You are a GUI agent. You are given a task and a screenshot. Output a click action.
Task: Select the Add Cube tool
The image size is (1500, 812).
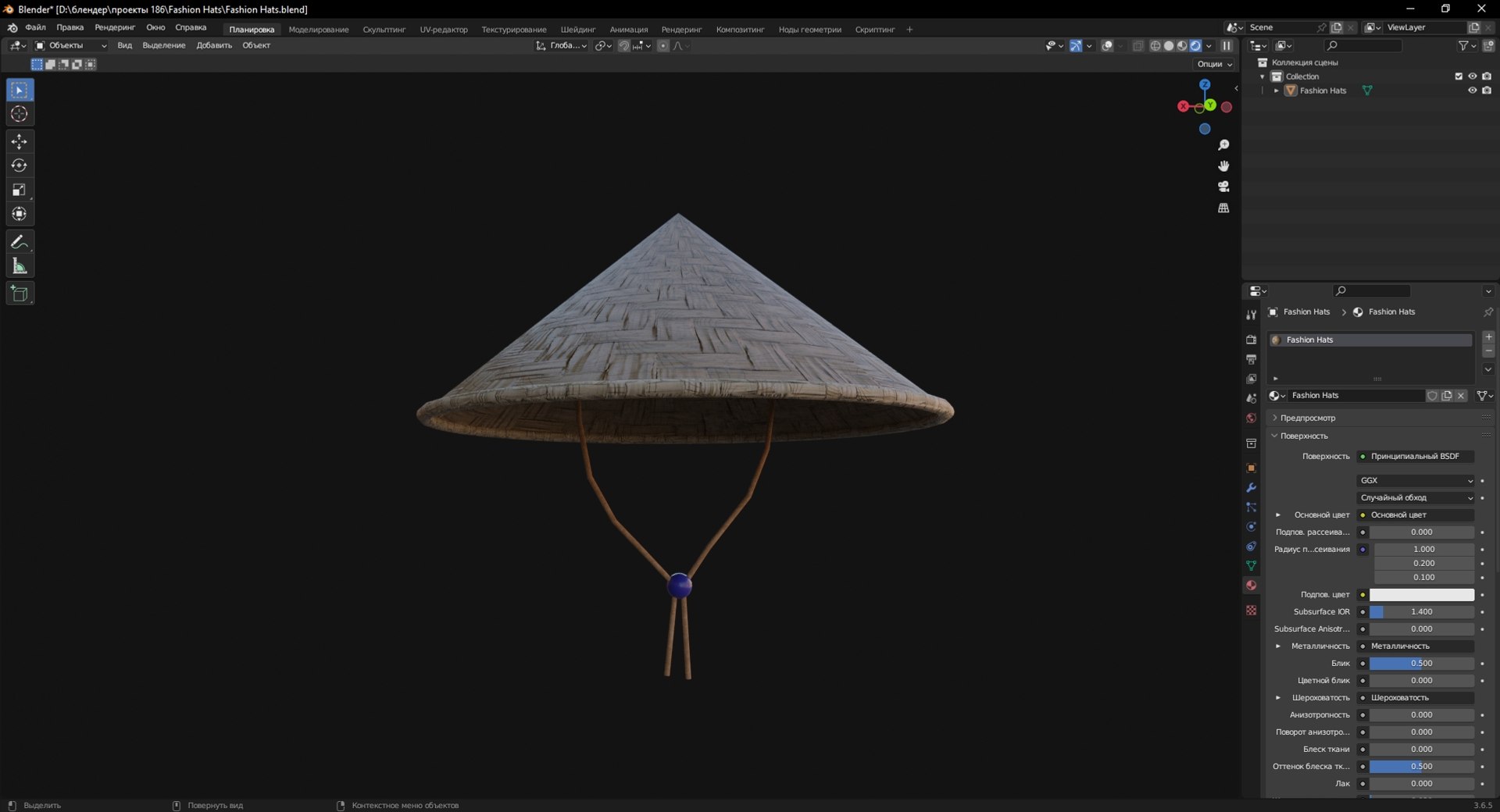tap(20, 294)
